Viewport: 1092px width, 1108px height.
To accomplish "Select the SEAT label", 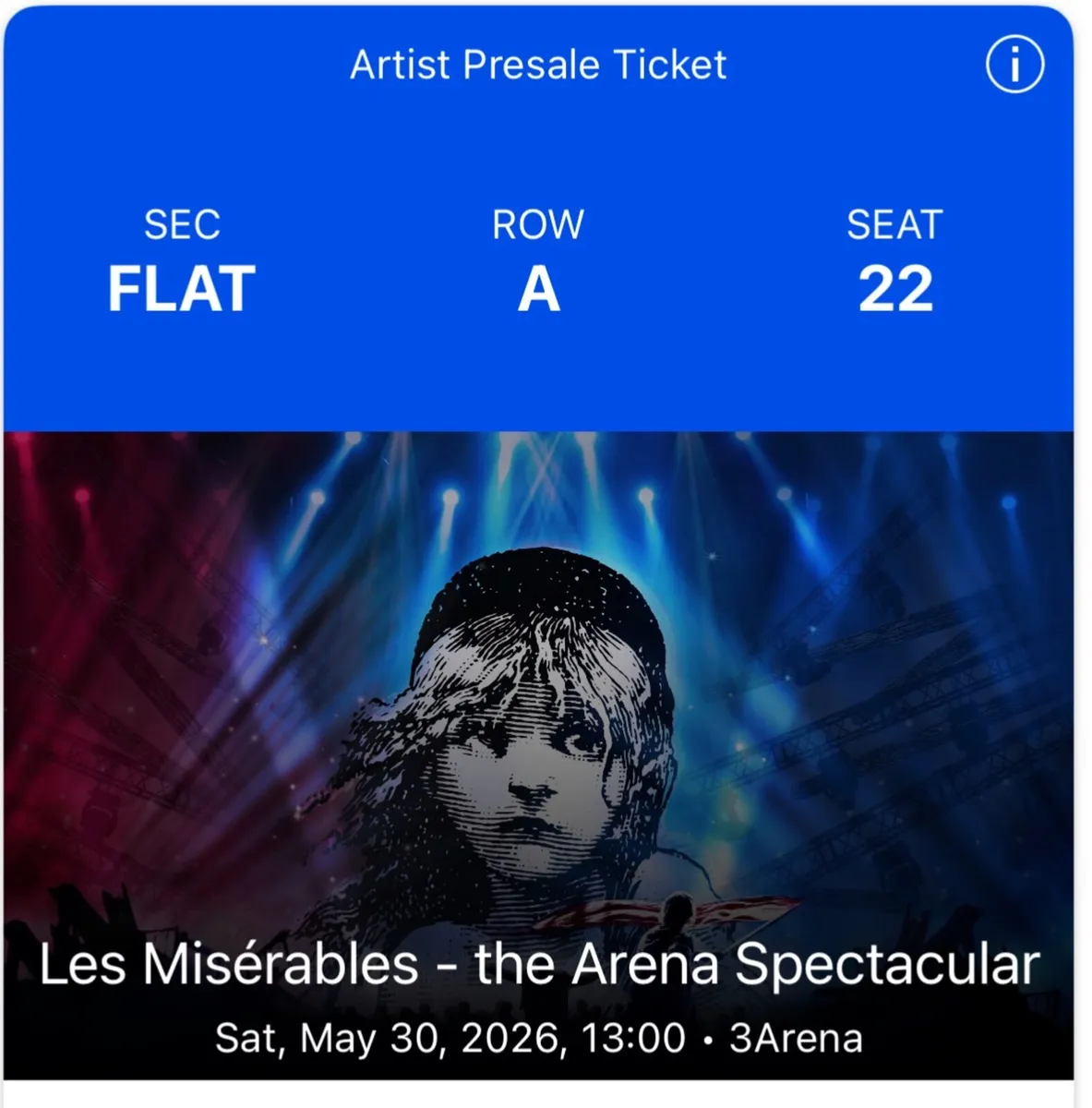I will tap(894, 222).
